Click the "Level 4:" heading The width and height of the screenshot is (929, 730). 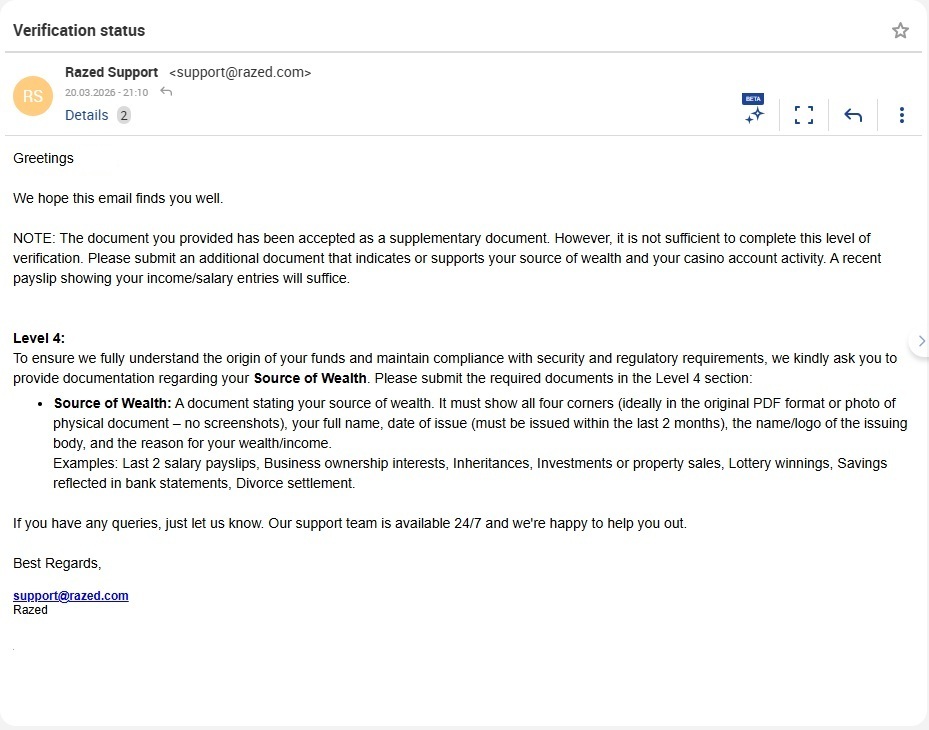coord(39,339)
